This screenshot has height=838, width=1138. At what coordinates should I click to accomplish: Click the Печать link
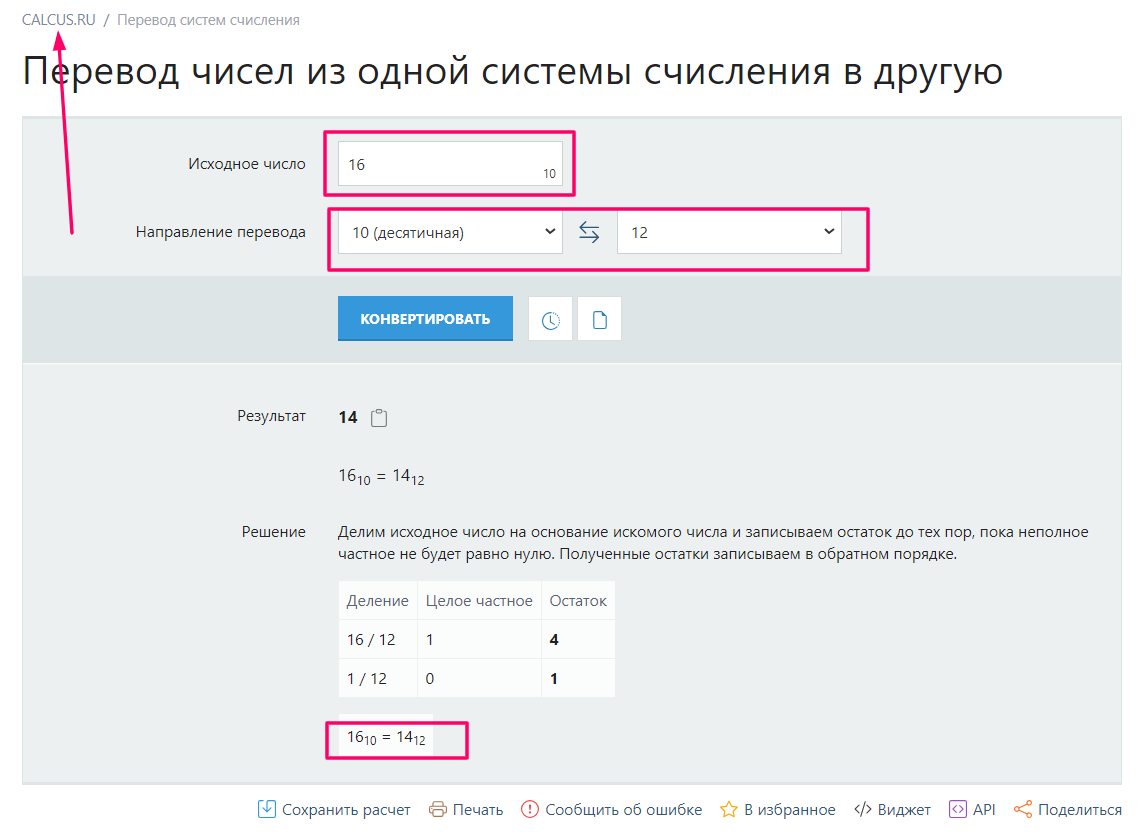coord(478,810)
